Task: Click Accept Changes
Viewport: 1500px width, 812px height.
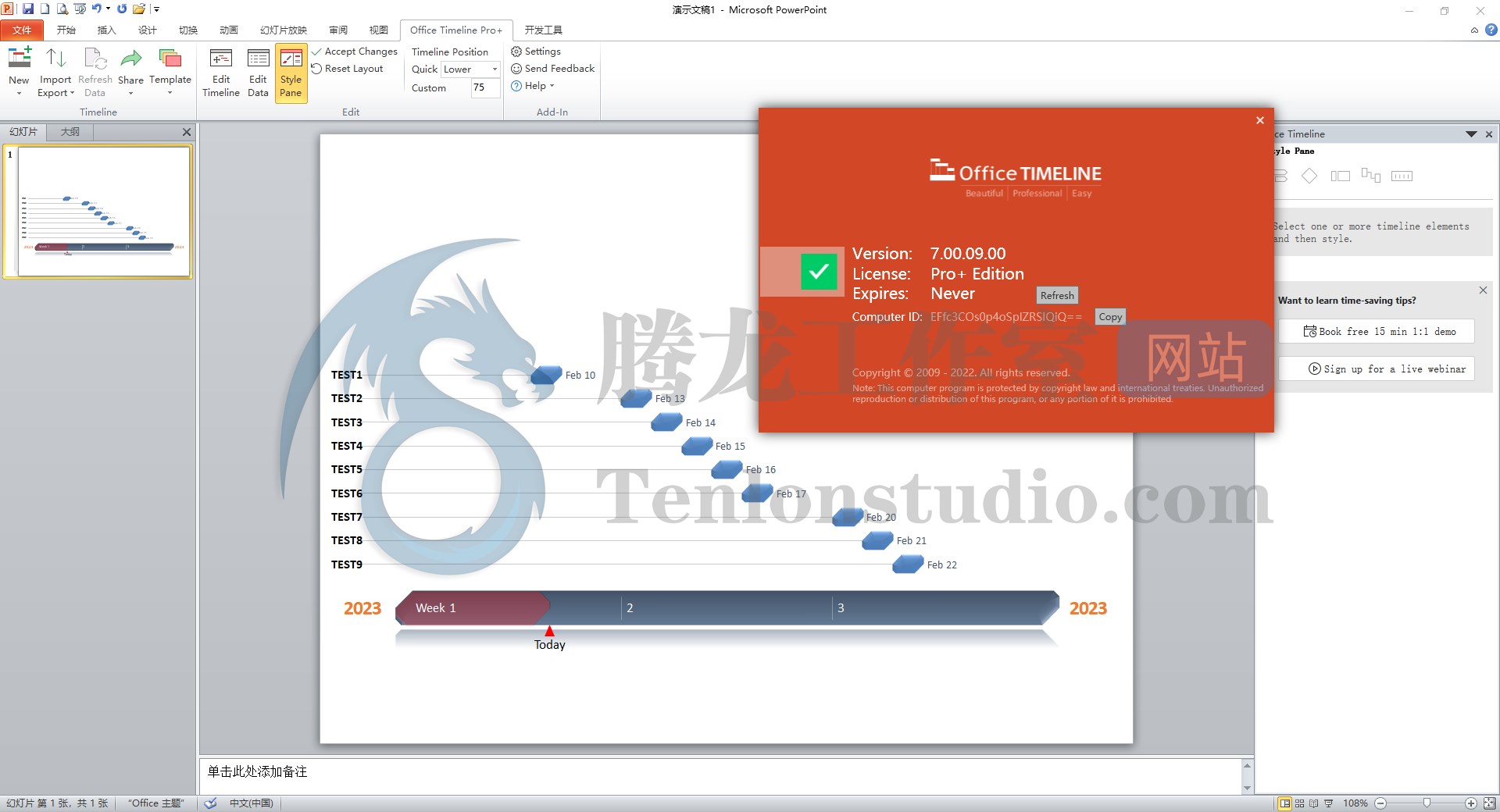Action: click(x=355, y=52)
